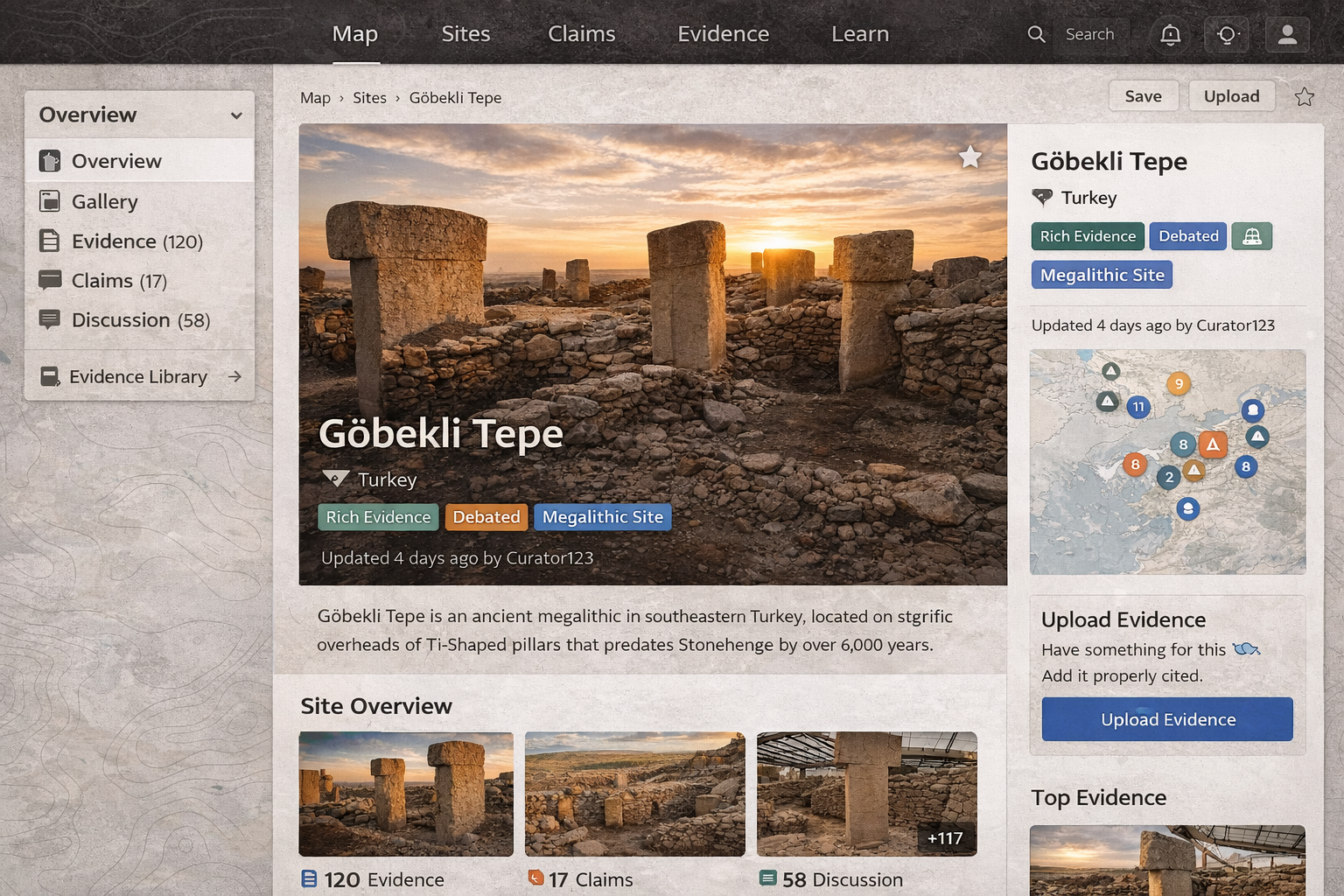Open Evidence Library via the arrow

[234, 376]
